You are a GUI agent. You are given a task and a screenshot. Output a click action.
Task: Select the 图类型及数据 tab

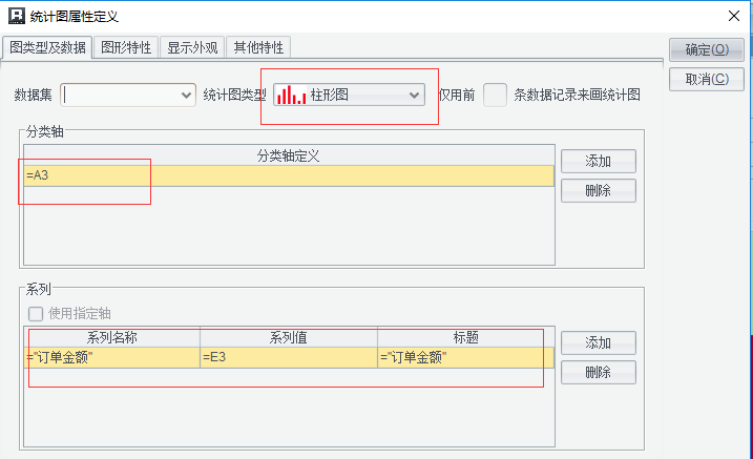[47, 48]
